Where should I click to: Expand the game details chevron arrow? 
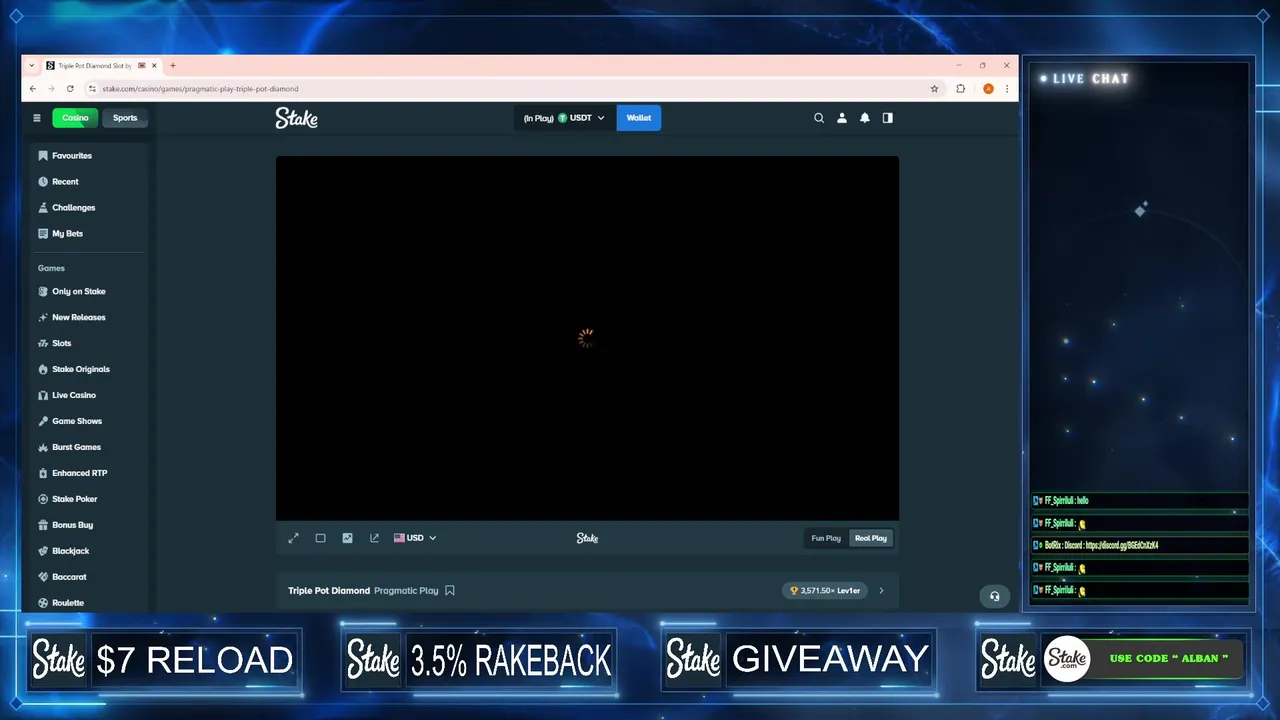[x=881, y=591]
